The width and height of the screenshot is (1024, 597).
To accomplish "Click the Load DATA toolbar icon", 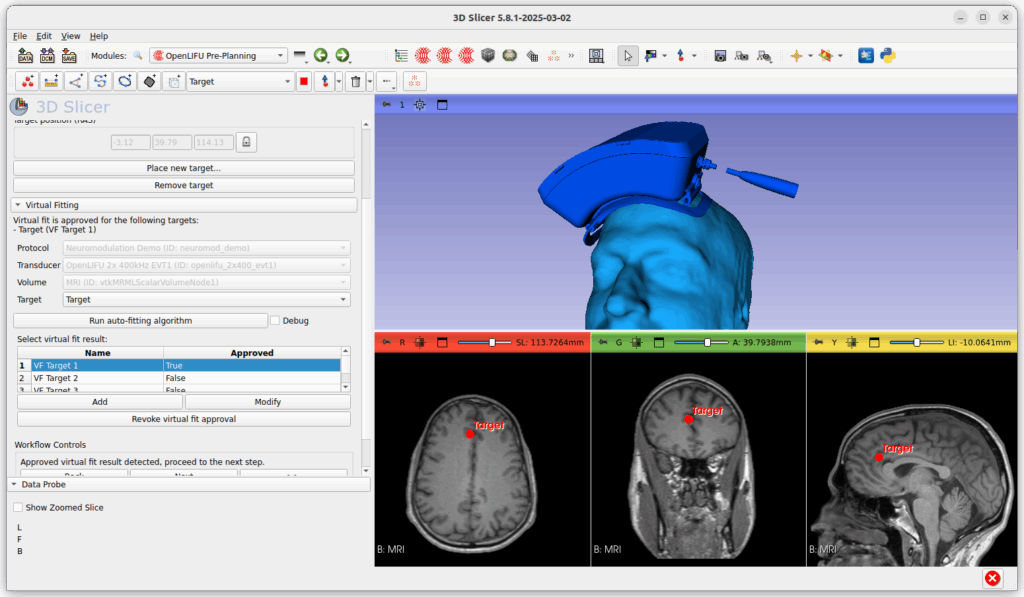I will point(25,56).
